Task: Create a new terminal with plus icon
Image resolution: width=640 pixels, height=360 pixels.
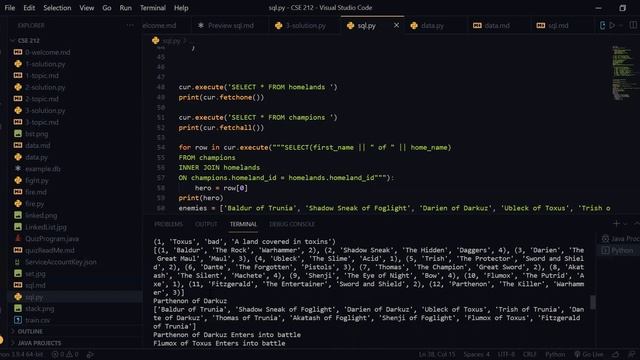Action: (x=616, y=224)
